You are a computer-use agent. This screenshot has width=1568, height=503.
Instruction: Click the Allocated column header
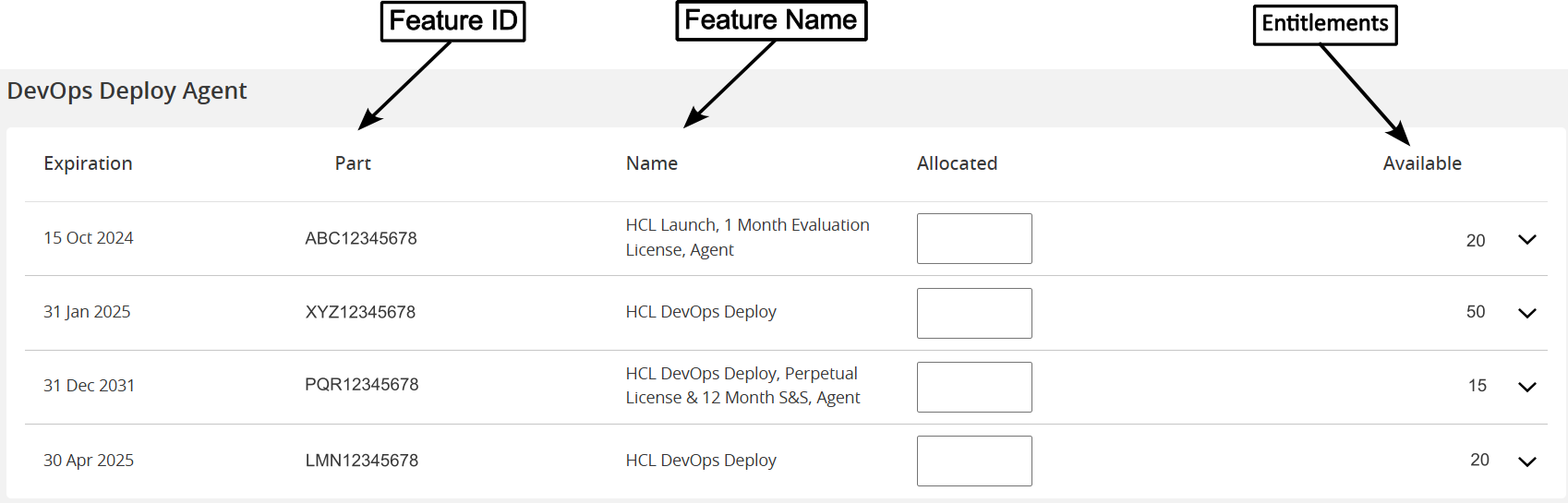pos(957,163)
